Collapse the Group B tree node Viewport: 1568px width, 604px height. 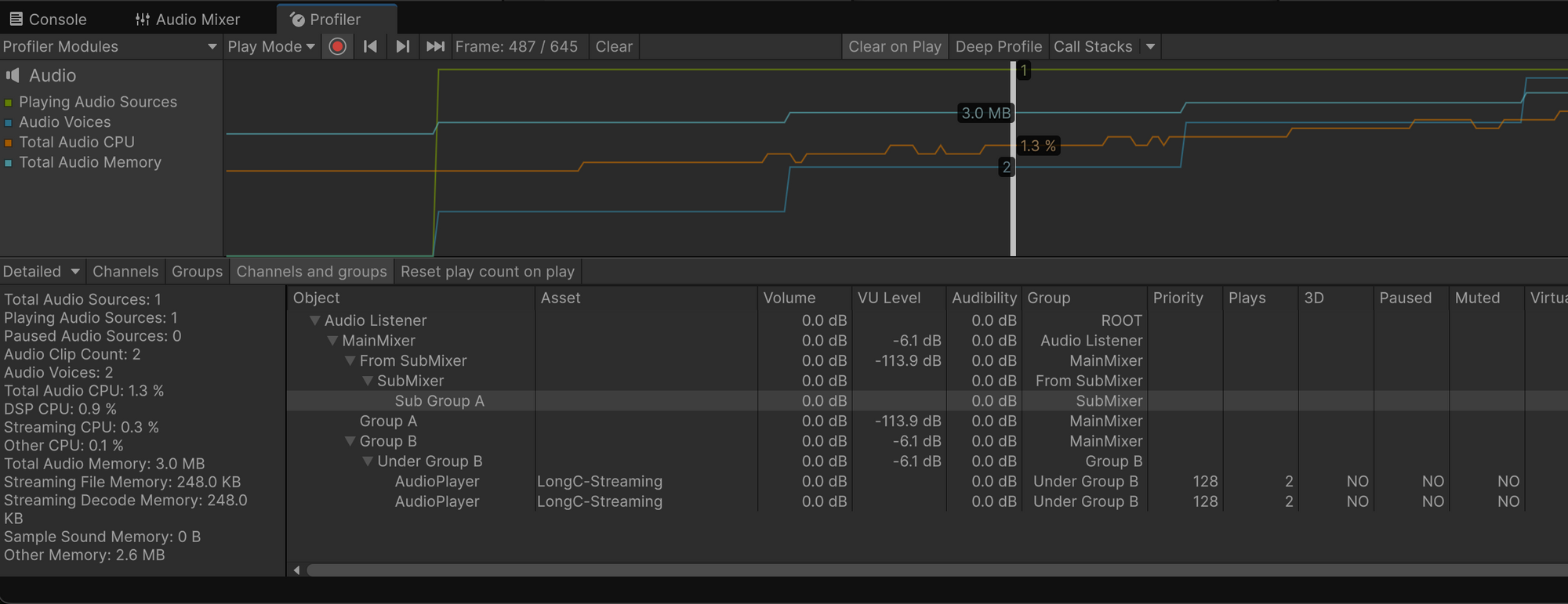[350, 441]
